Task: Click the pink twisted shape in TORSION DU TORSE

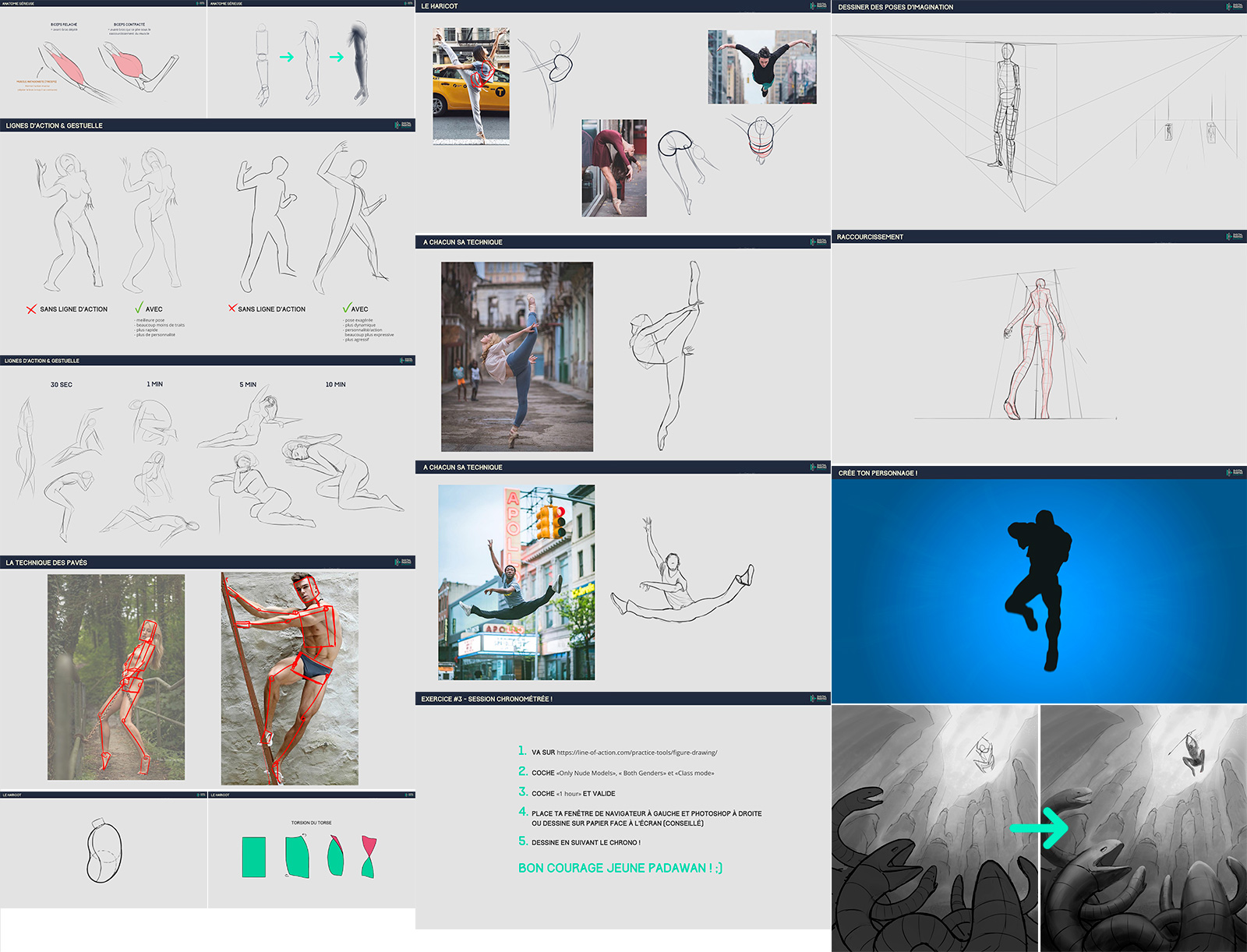Action: click(x=368, y=856)
